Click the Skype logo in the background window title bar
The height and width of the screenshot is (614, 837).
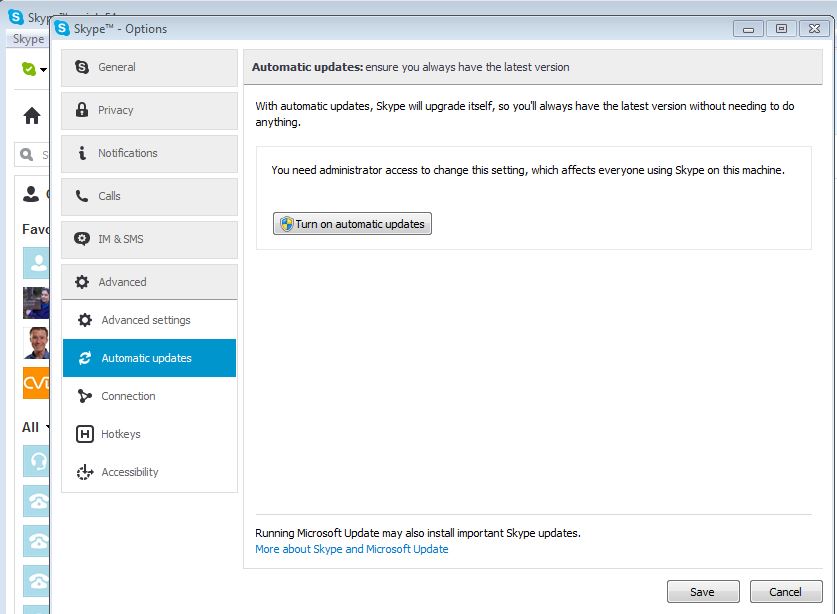pyautogui.click(x=16, y=17)
